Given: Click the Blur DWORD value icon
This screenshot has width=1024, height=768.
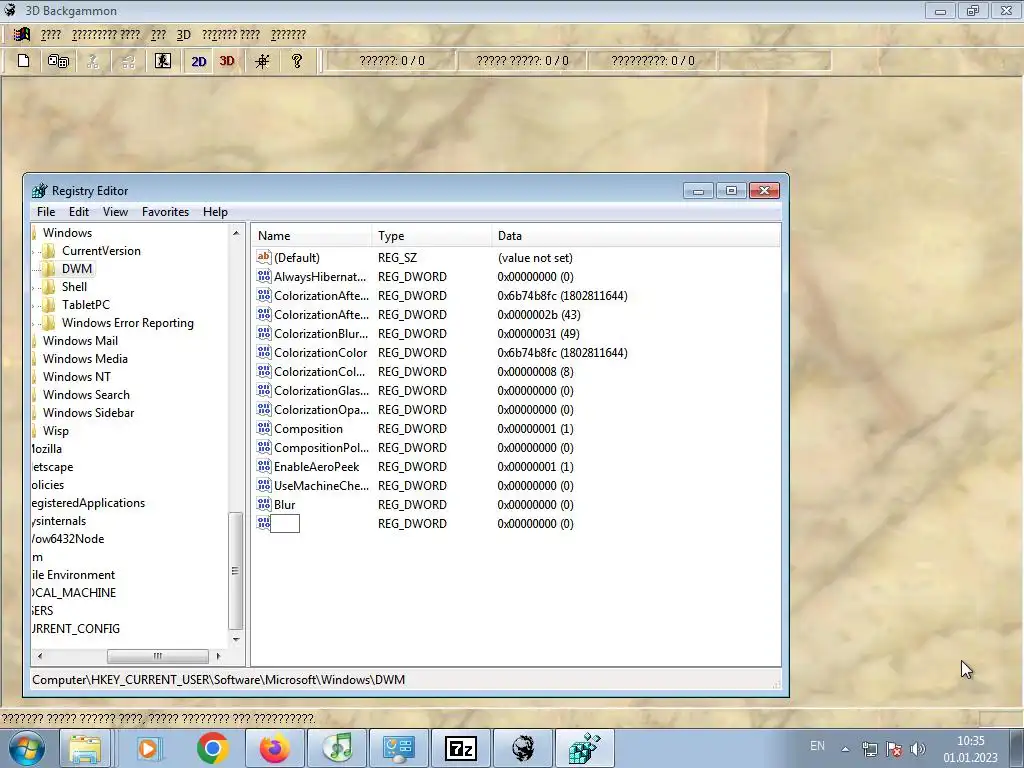Looking at the screenshot, I should (x=264, y=504).
